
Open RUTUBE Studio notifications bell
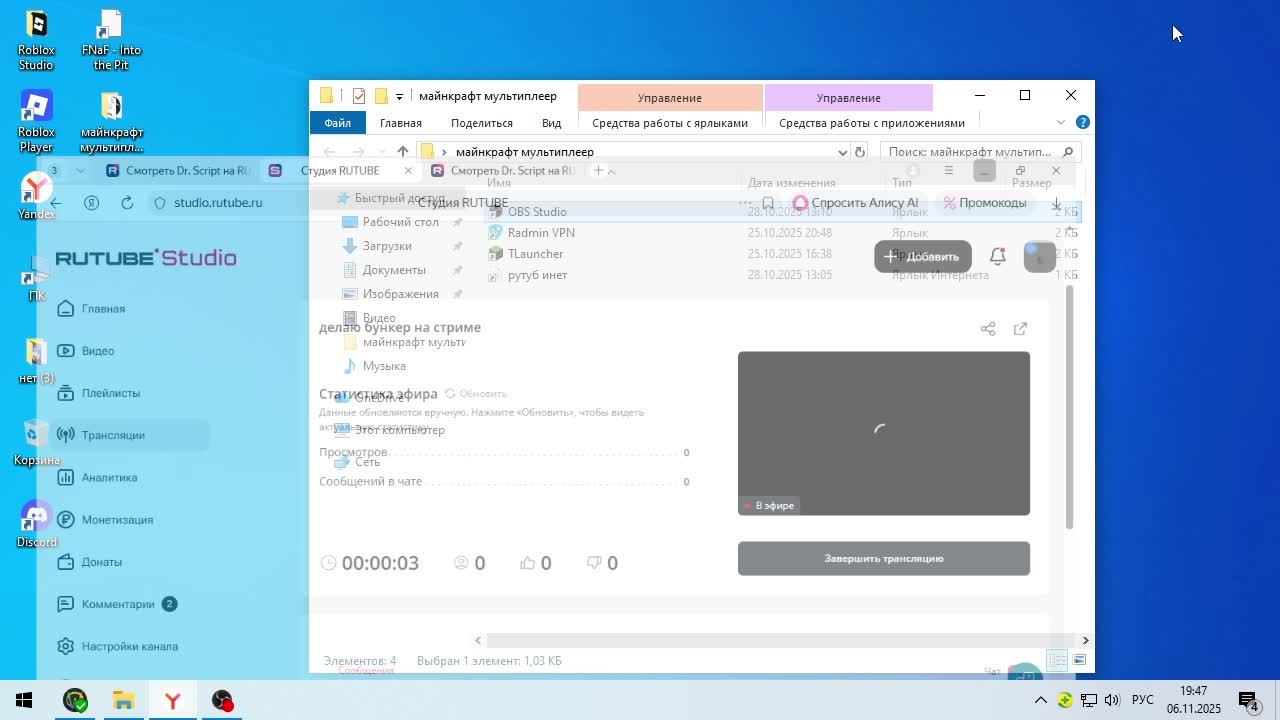point(997,256)
